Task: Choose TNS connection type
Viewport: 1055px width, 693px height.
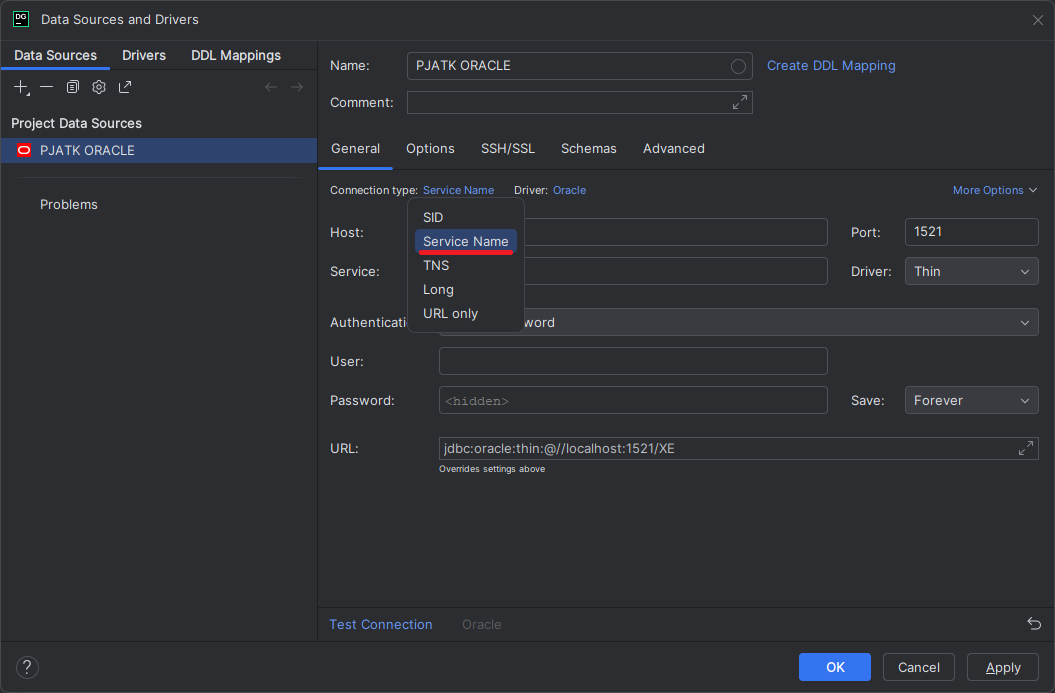Action: pos(466,266)
